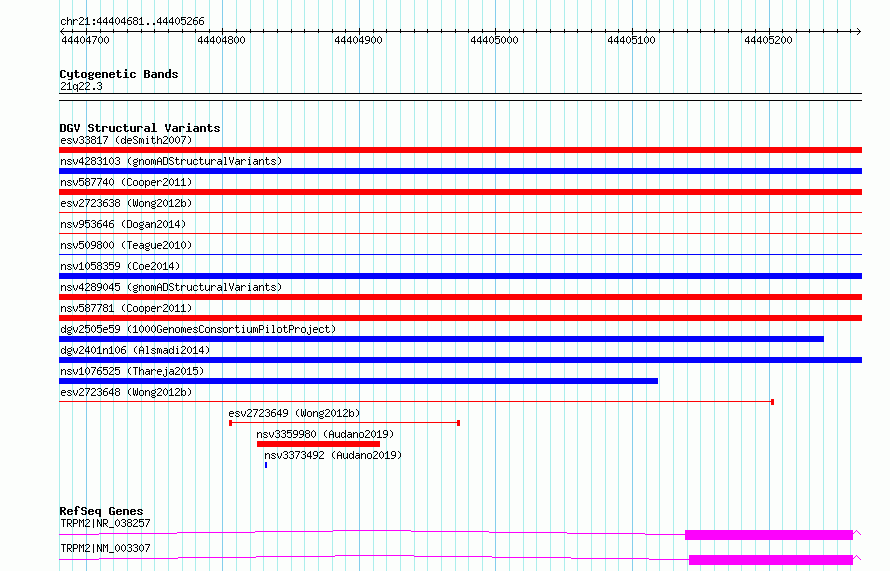Viewport: 890px width, 571px height.
Task: Click the right arrow end of the ruler
Action: click(859, 31)
